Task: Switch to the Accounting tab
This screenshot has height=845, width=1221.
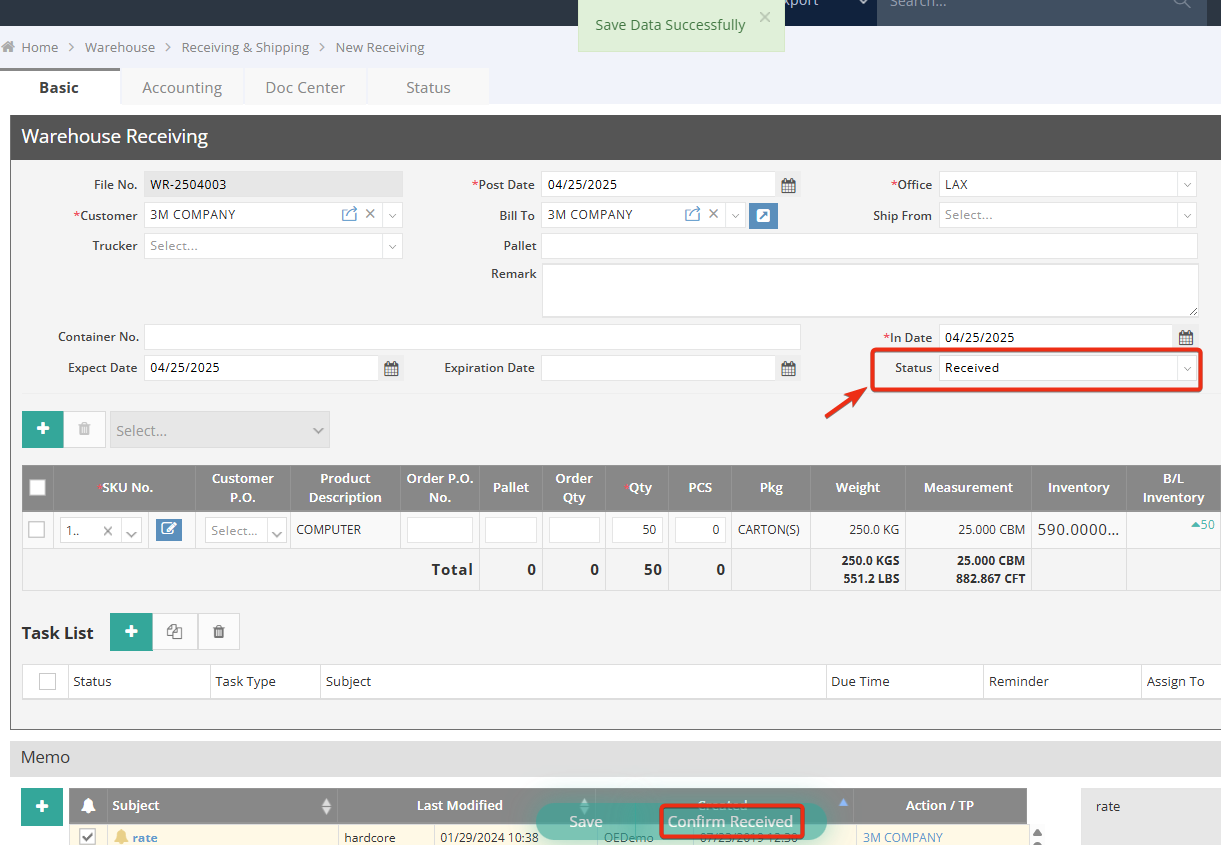Action: (182, 88)
